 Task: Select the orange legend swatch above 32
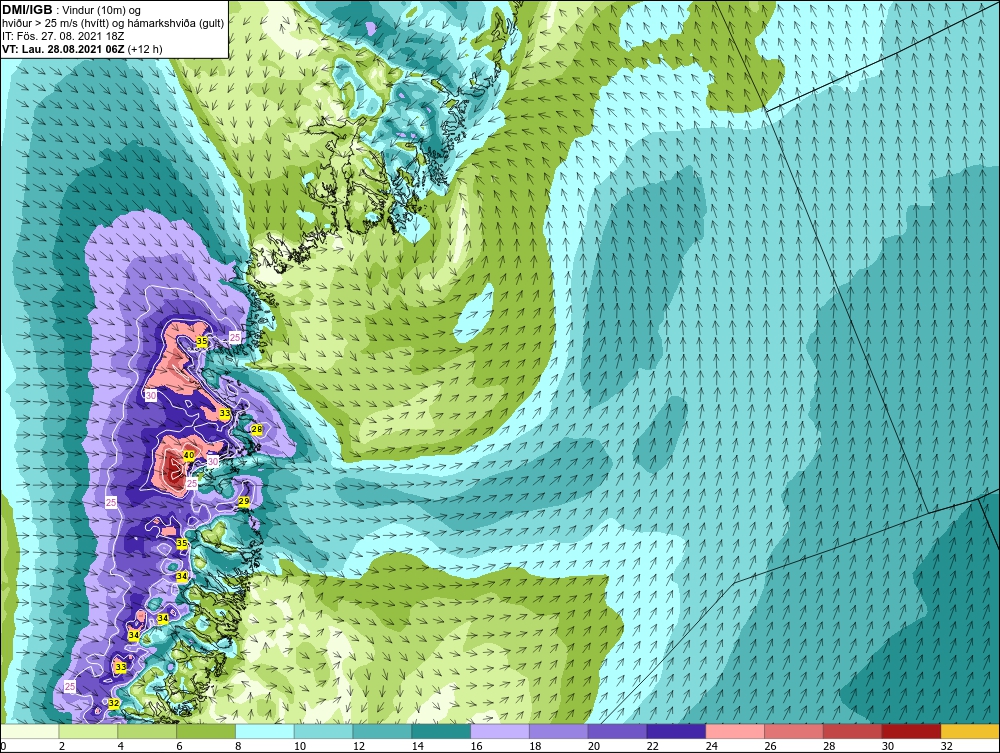pyautogui.click(x=970, y=731)
